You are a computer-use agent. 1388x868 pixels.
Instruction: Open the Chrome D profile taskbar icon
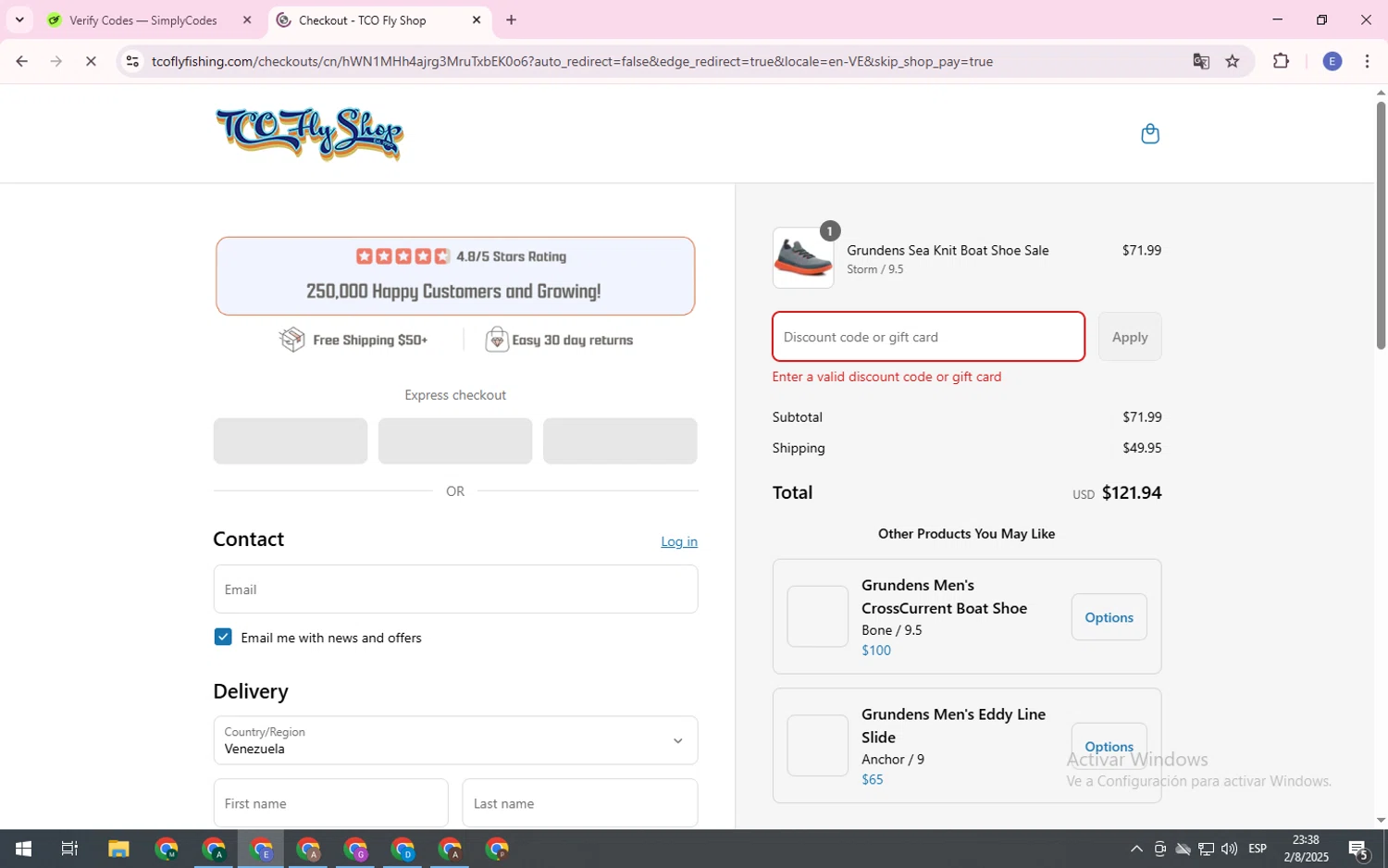coord(403,849)
